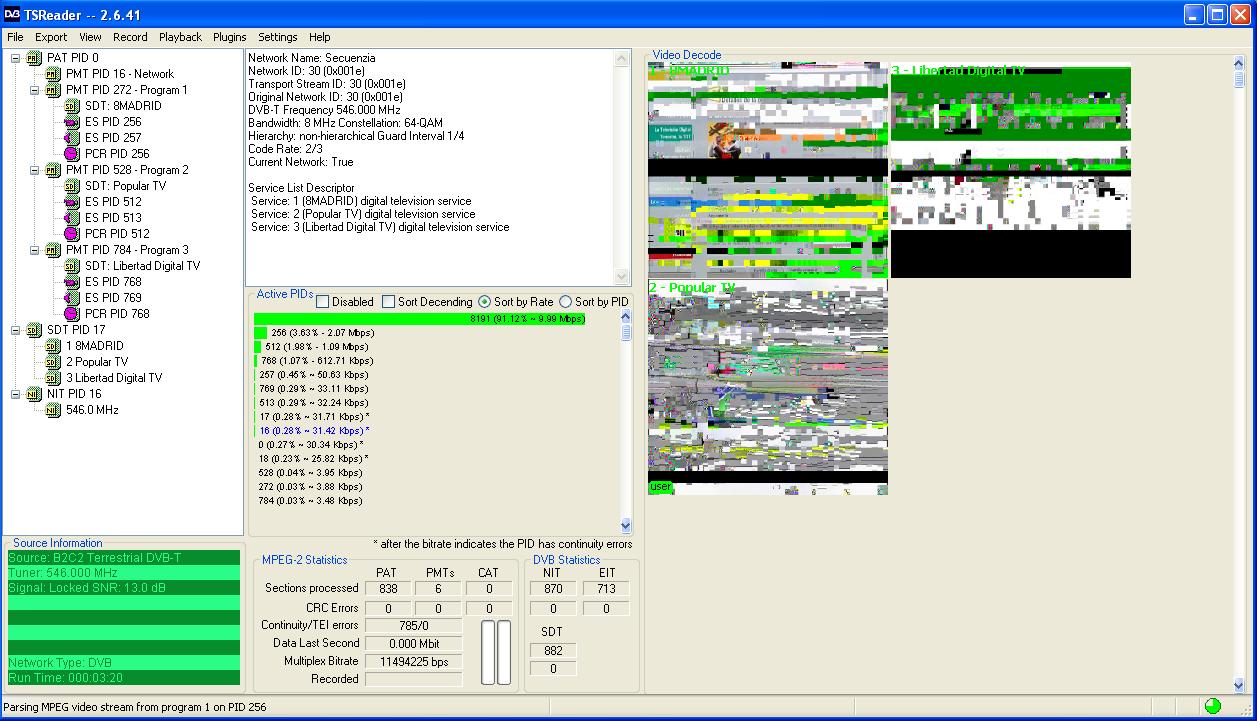Select the Sort by PID radio button
1257x721 pixels.
pyautogui.click(x=566, y=302)
